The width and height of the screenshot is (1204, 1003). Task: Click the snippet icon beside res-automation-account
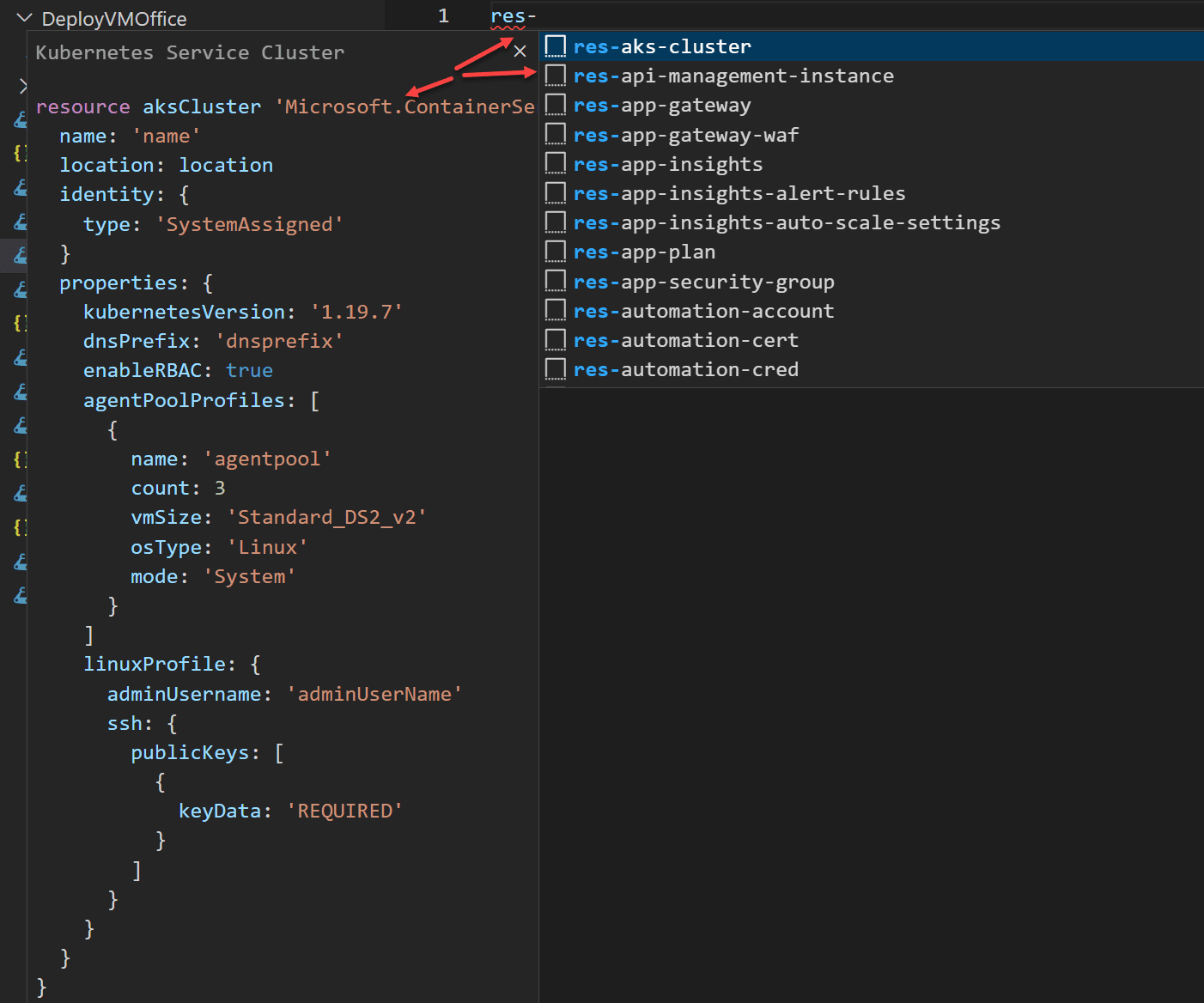click(556, 311)
